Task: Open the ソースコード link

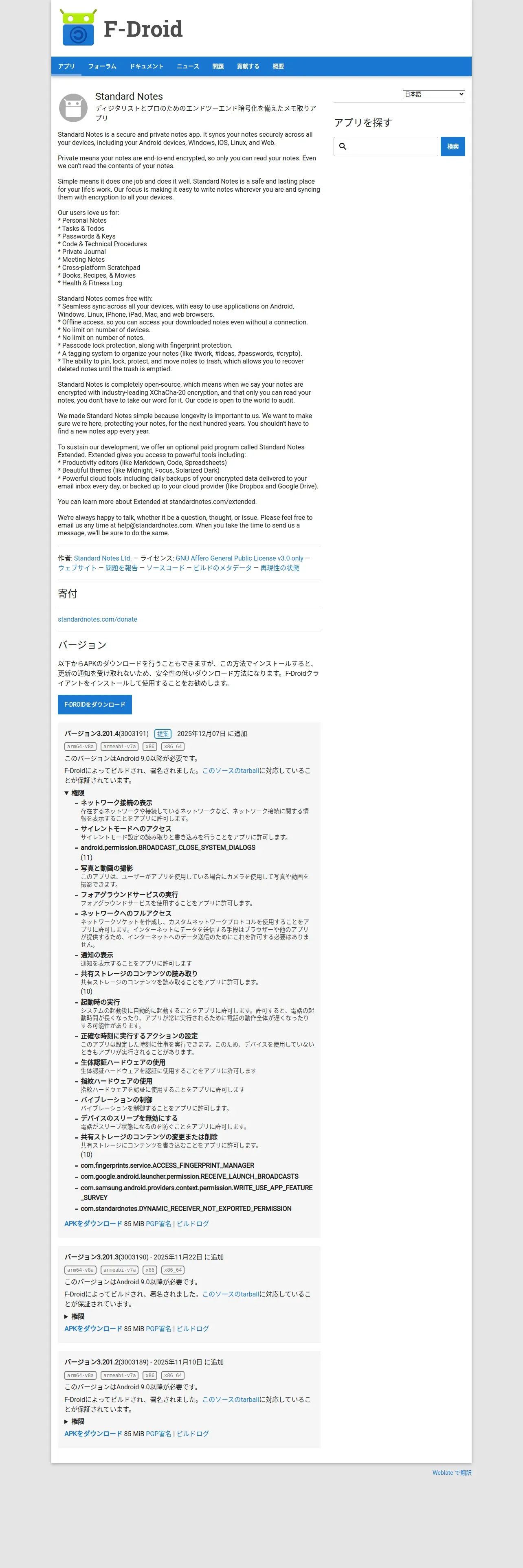Action: point(165,568)
